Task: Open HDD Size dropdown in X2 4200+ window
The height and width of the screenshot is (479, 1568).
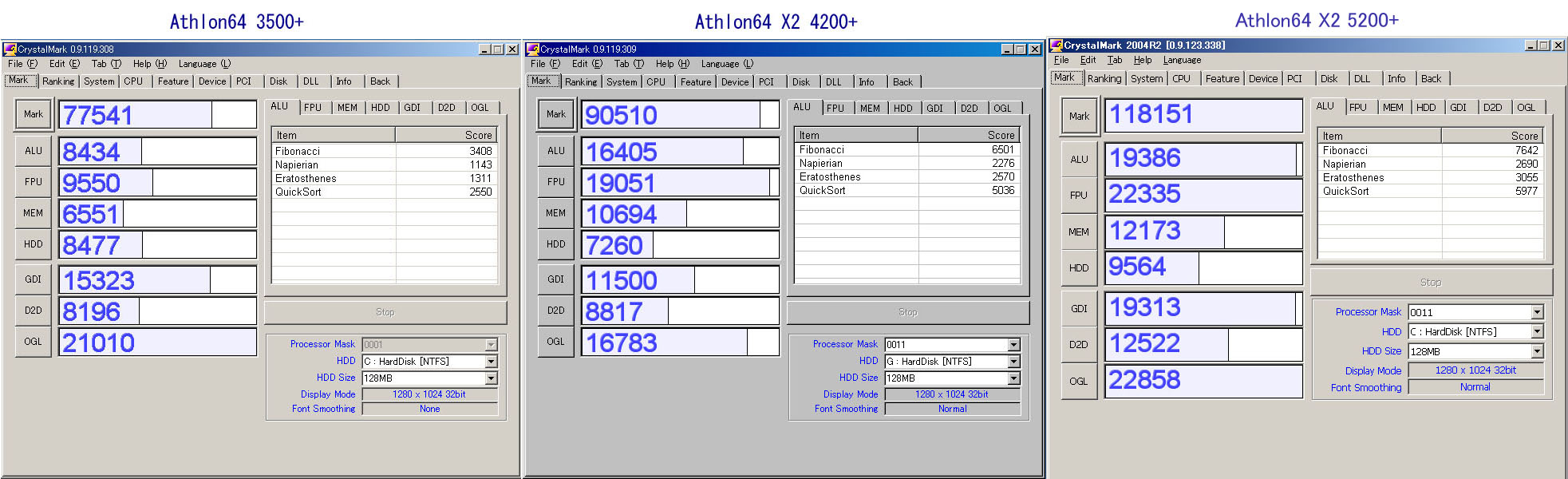Action: (x=1013, y=378)
